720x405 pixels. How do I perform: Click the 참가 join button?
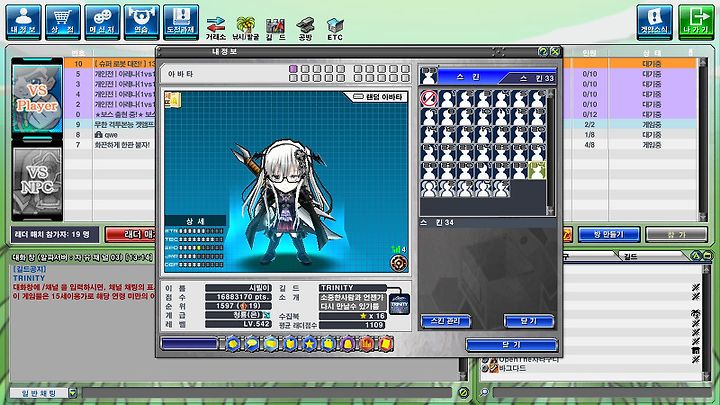point(676,234)
